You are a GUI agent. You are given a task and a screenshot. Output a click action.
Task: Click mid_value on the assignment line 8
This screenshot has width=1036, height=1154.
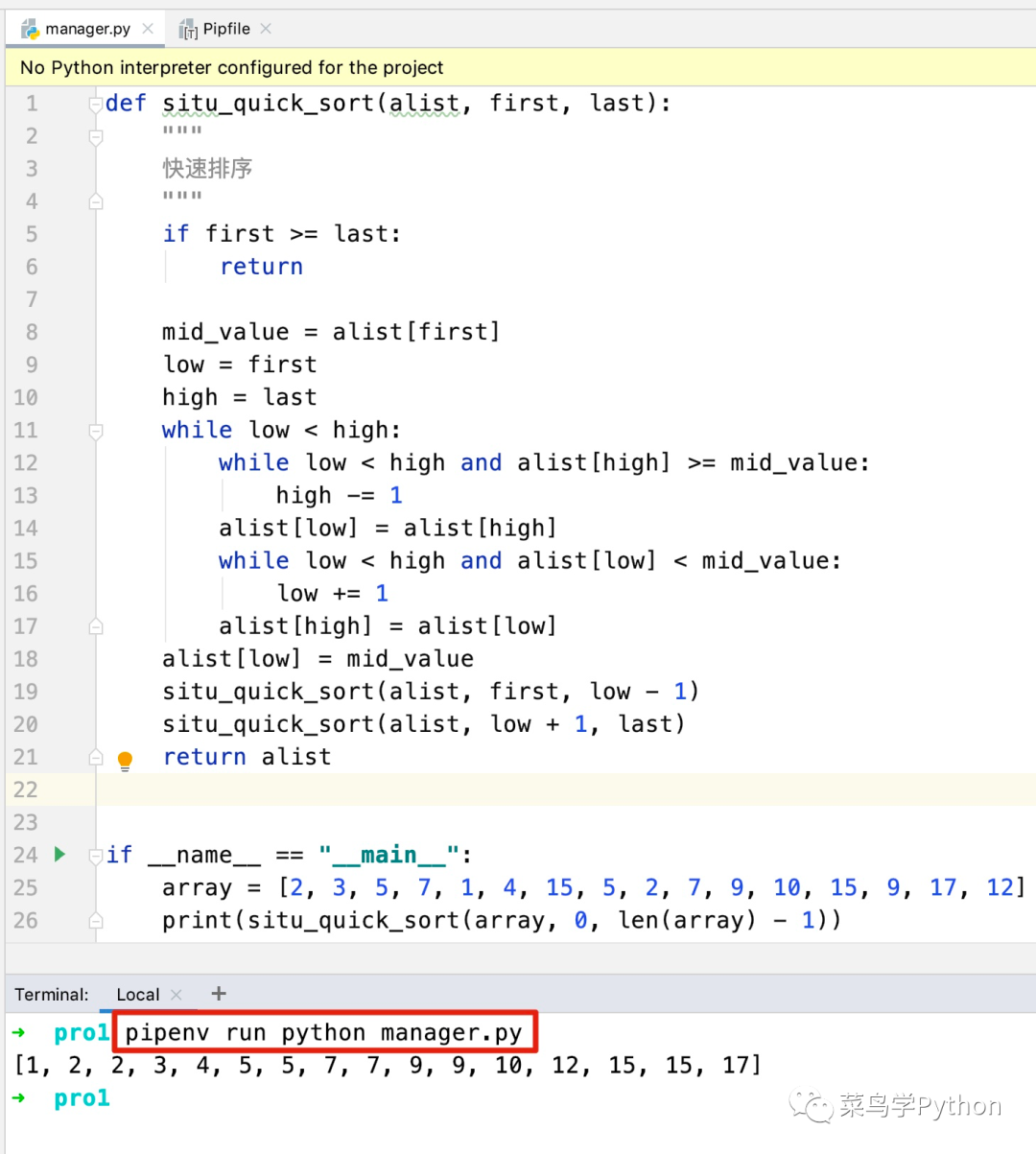click(225, 332)
